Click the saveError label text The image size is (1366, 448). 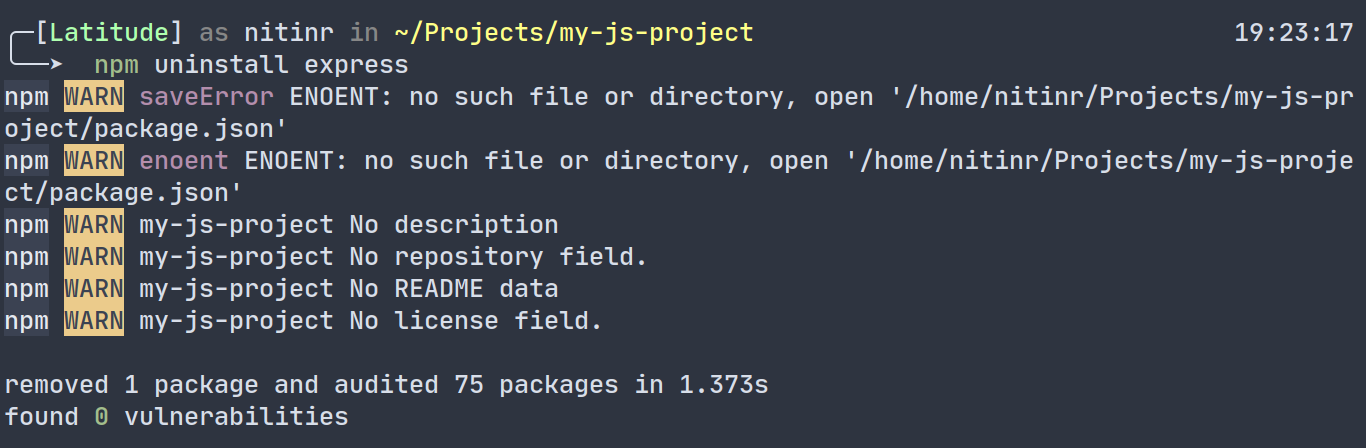(206, 97)
